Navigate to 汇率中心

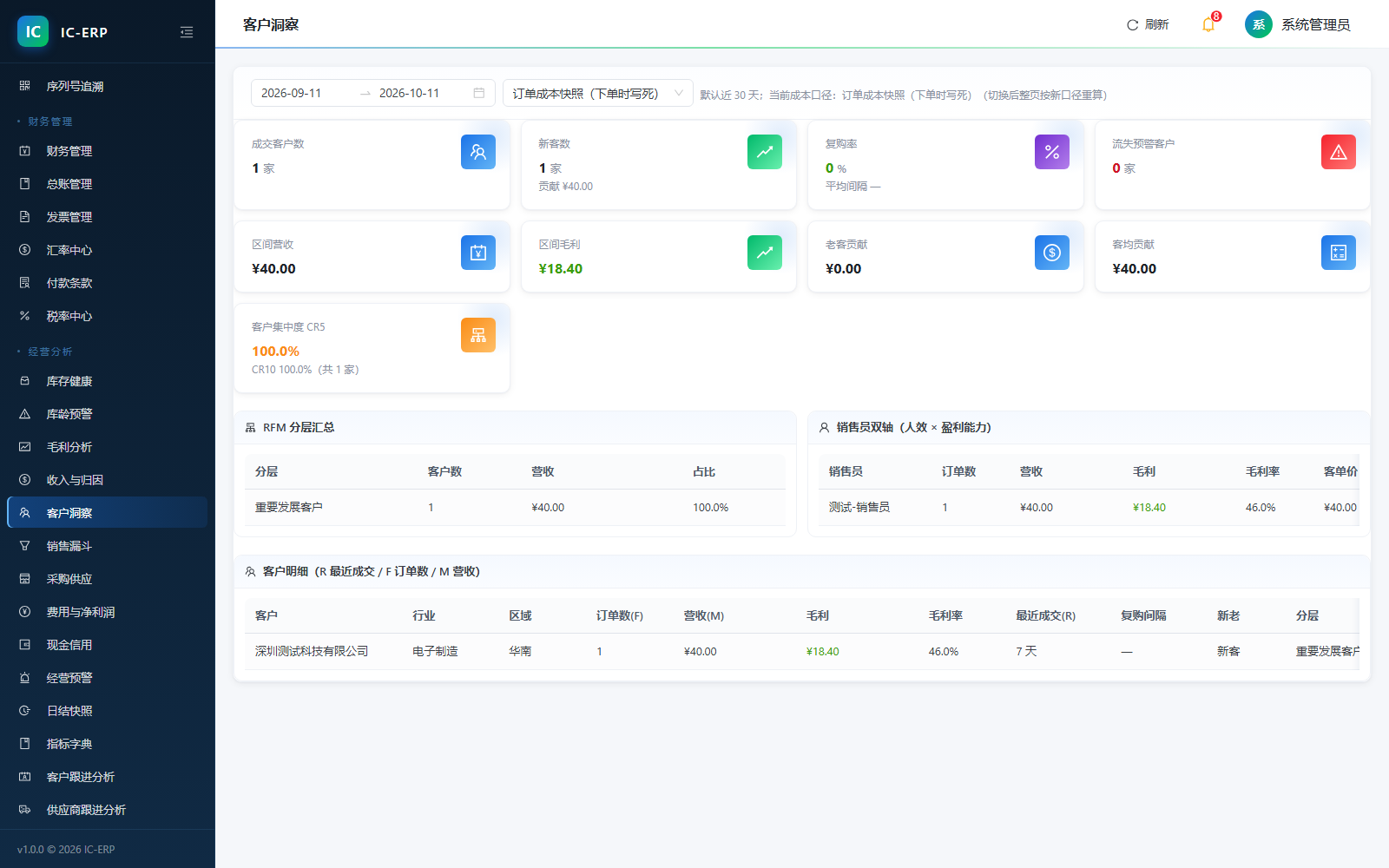(x=108, y=250)
